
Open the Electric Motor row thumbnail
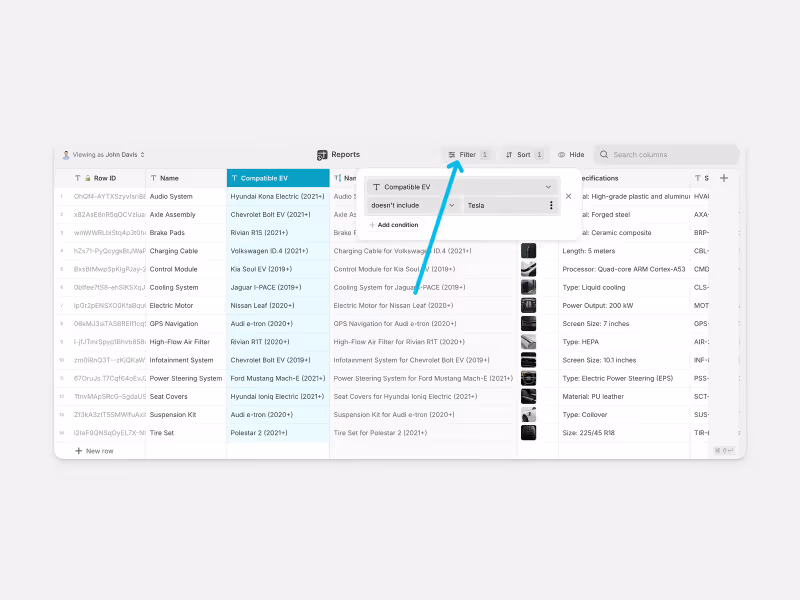[x=529, y=306]
